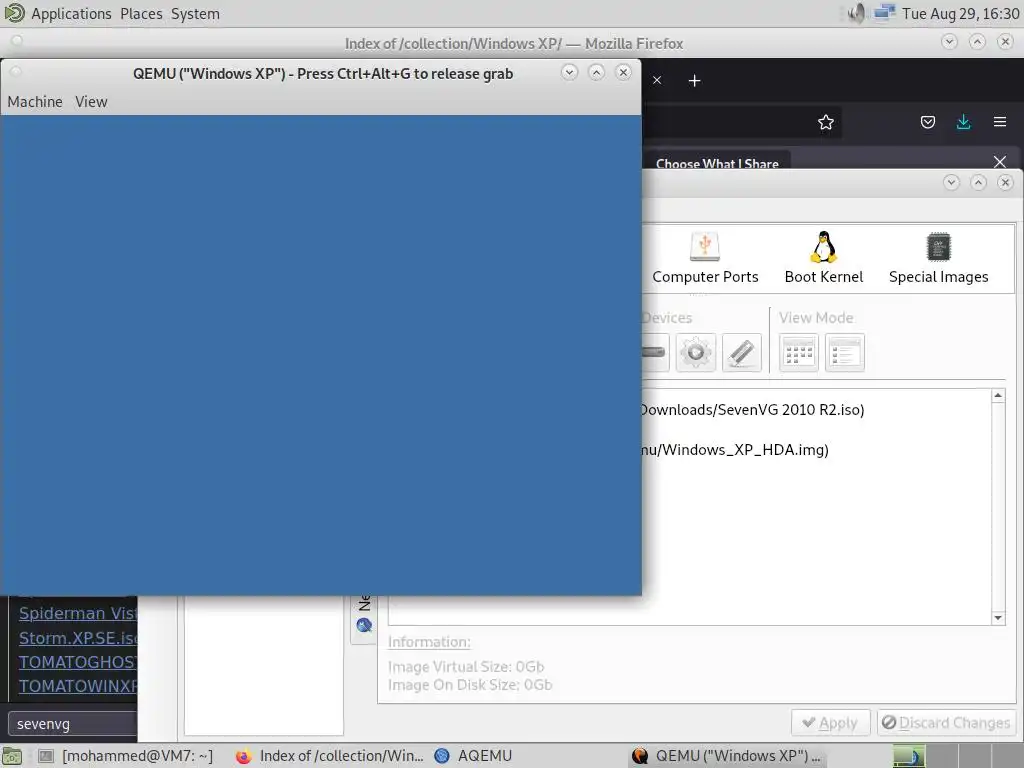The height and width of the screenshot is (768, 1024).
Task: Open TOMATOGHOST link in Firefox
Action: (x=78, y=662)
